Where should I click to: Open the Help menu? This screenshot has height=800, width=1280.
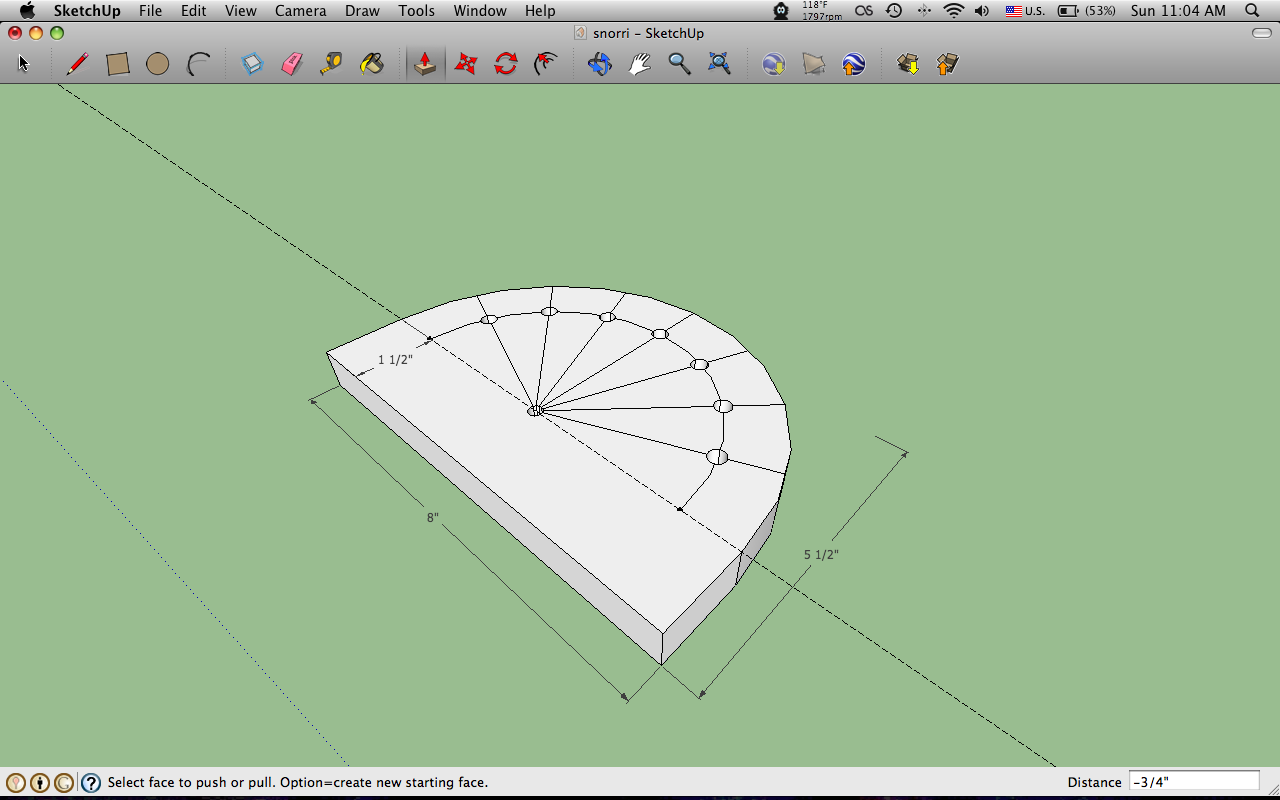pyautogui.click(x=540, y=11)
